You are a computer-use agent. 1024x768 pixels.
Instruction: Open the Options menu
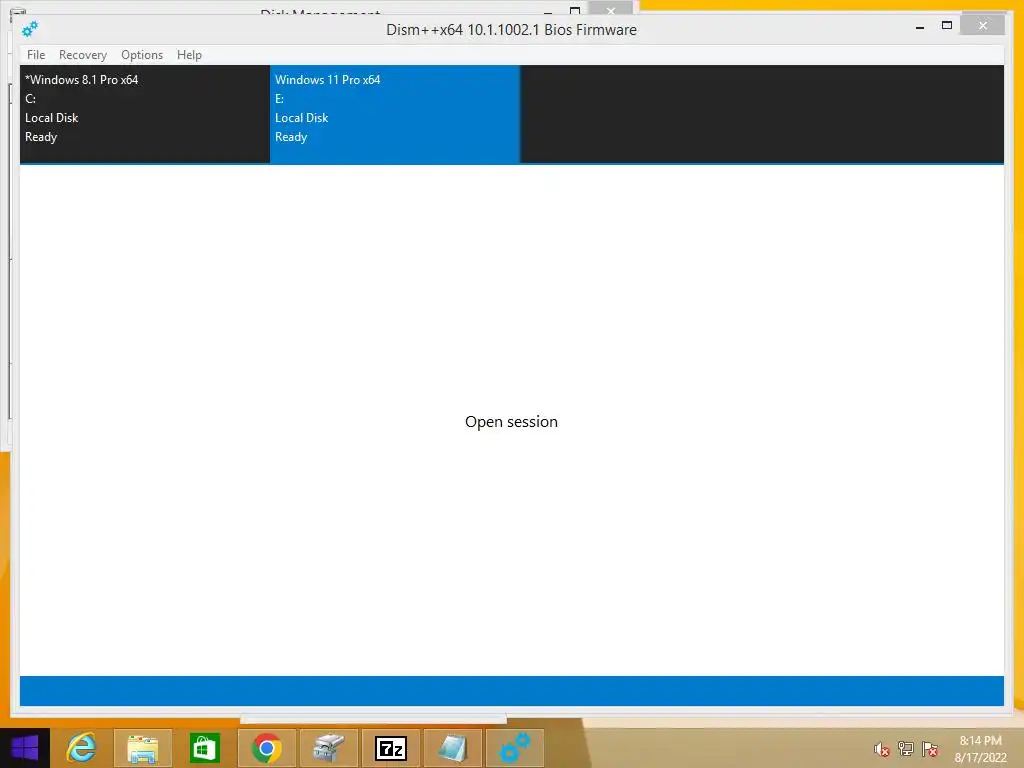pos(142,55)
